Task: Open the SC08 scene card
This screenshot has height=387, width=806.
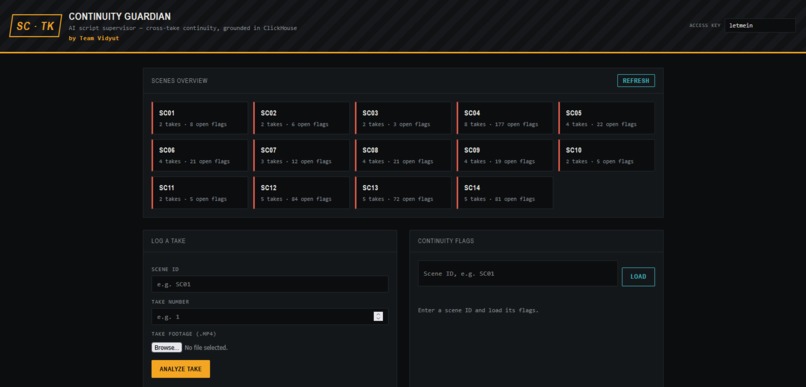Action: click(x=403, y=155)
